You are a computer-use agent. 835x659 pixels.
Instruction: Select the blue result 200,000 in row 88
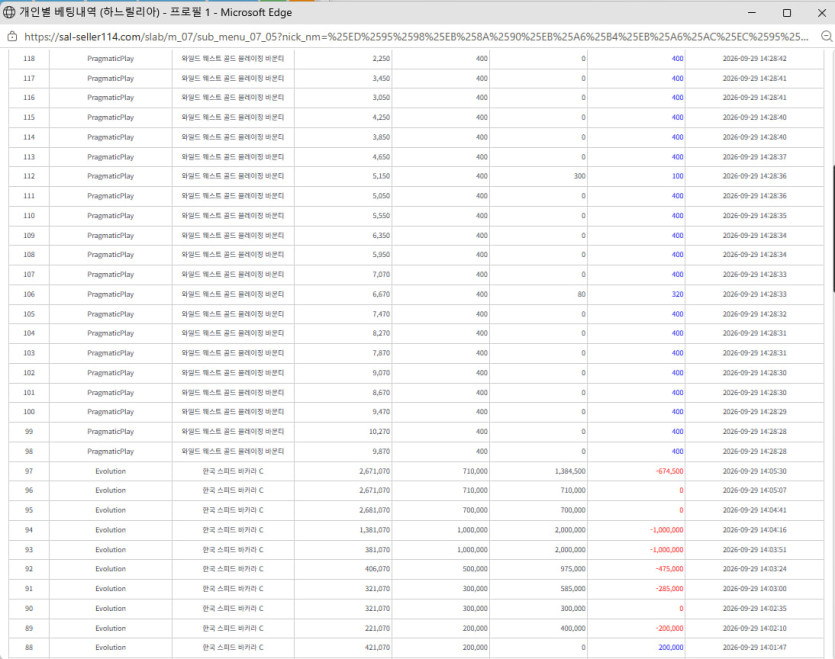pyautogui.click(x=671, y=647)
